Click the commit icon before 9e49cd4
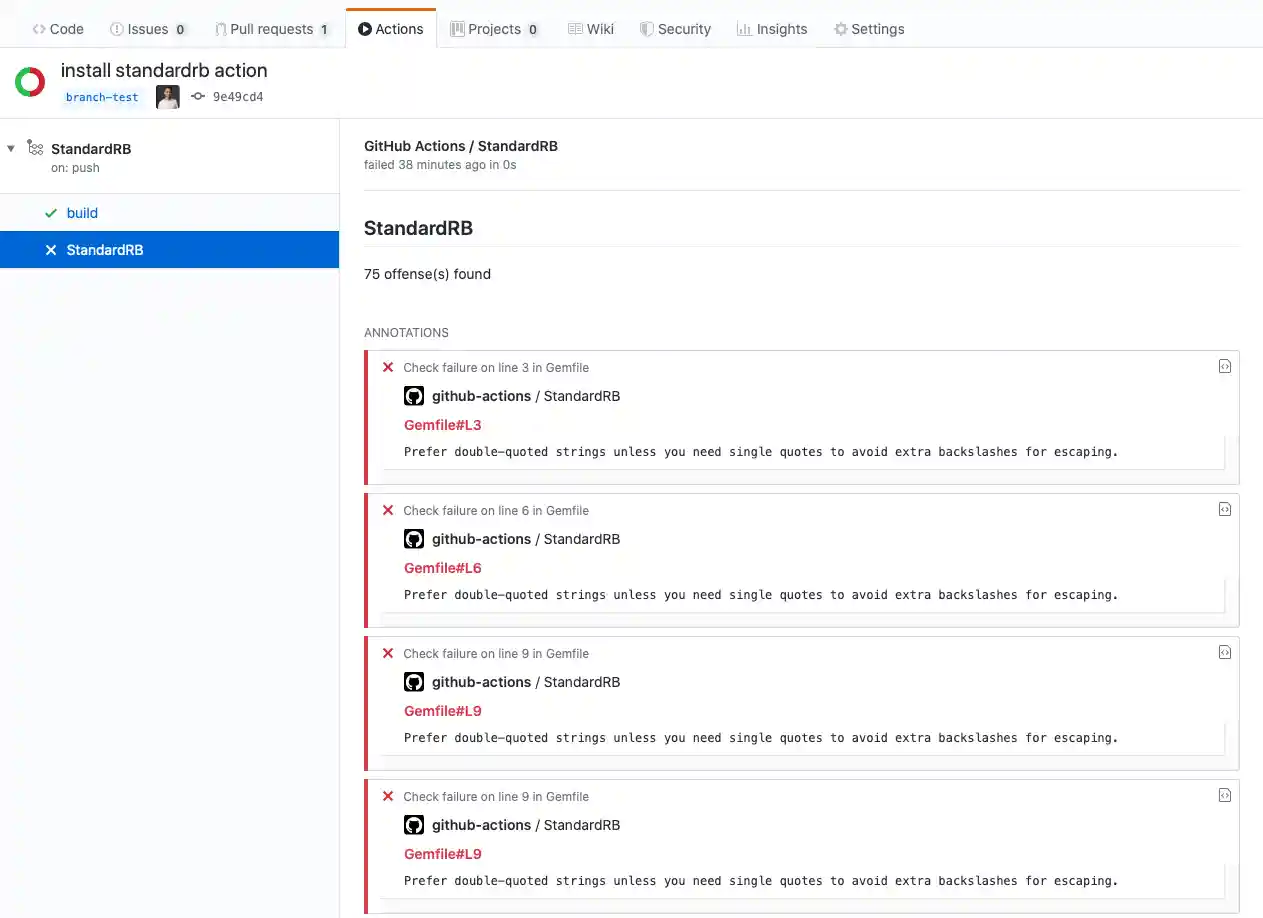Image resolution: width=1263 pixels, height=918 pixels. click(x=196, y=97)
